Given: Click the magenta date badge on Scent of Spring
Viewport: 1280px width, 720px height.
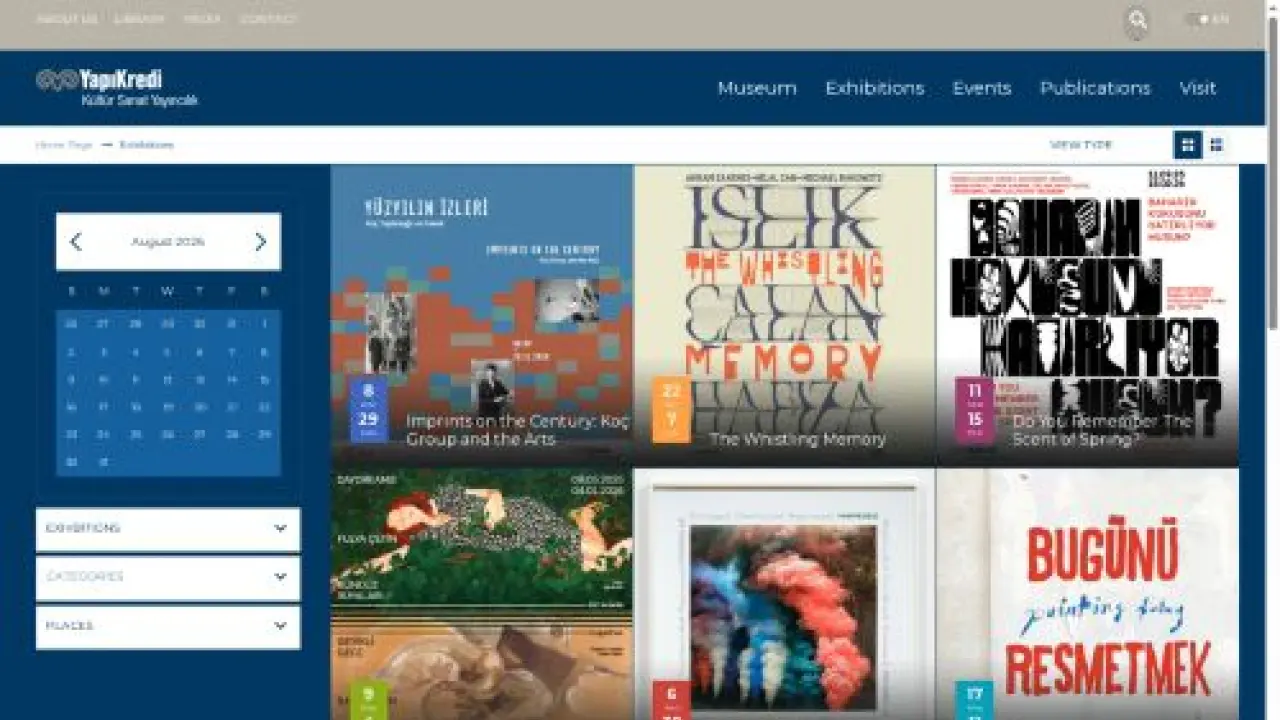Looking at the screenshot, I should tap(975, 409).
